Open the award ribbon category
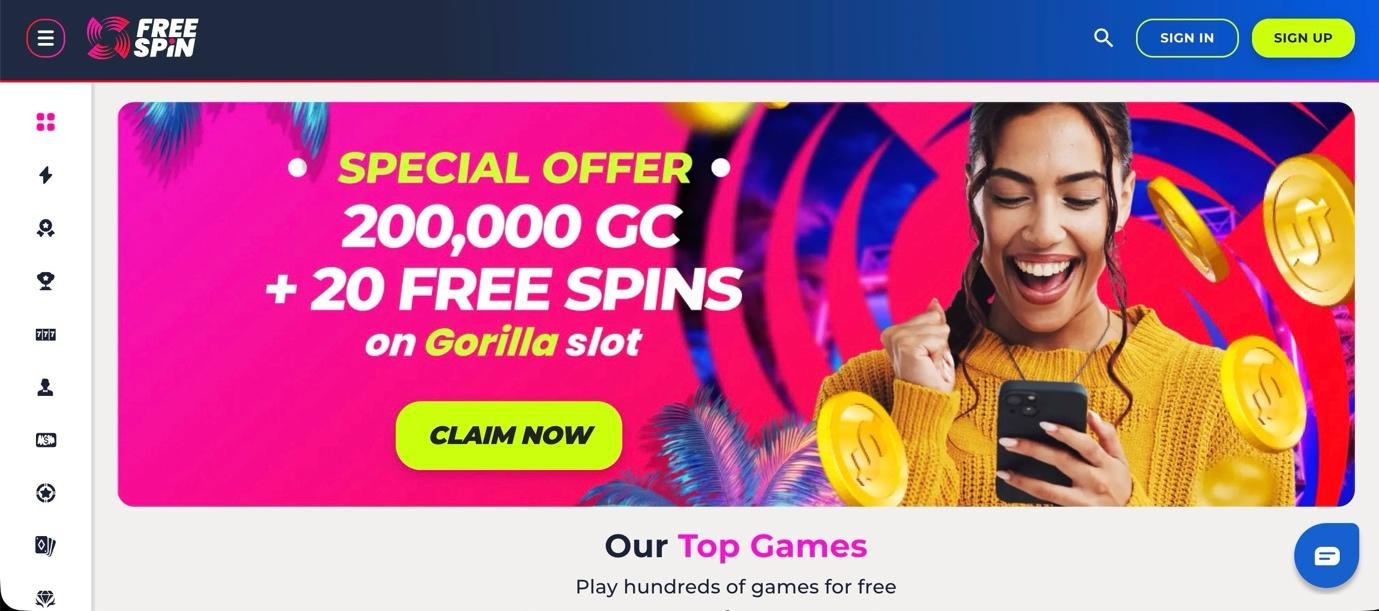This screenshot has width=1379, height=611. click(45, 228)
